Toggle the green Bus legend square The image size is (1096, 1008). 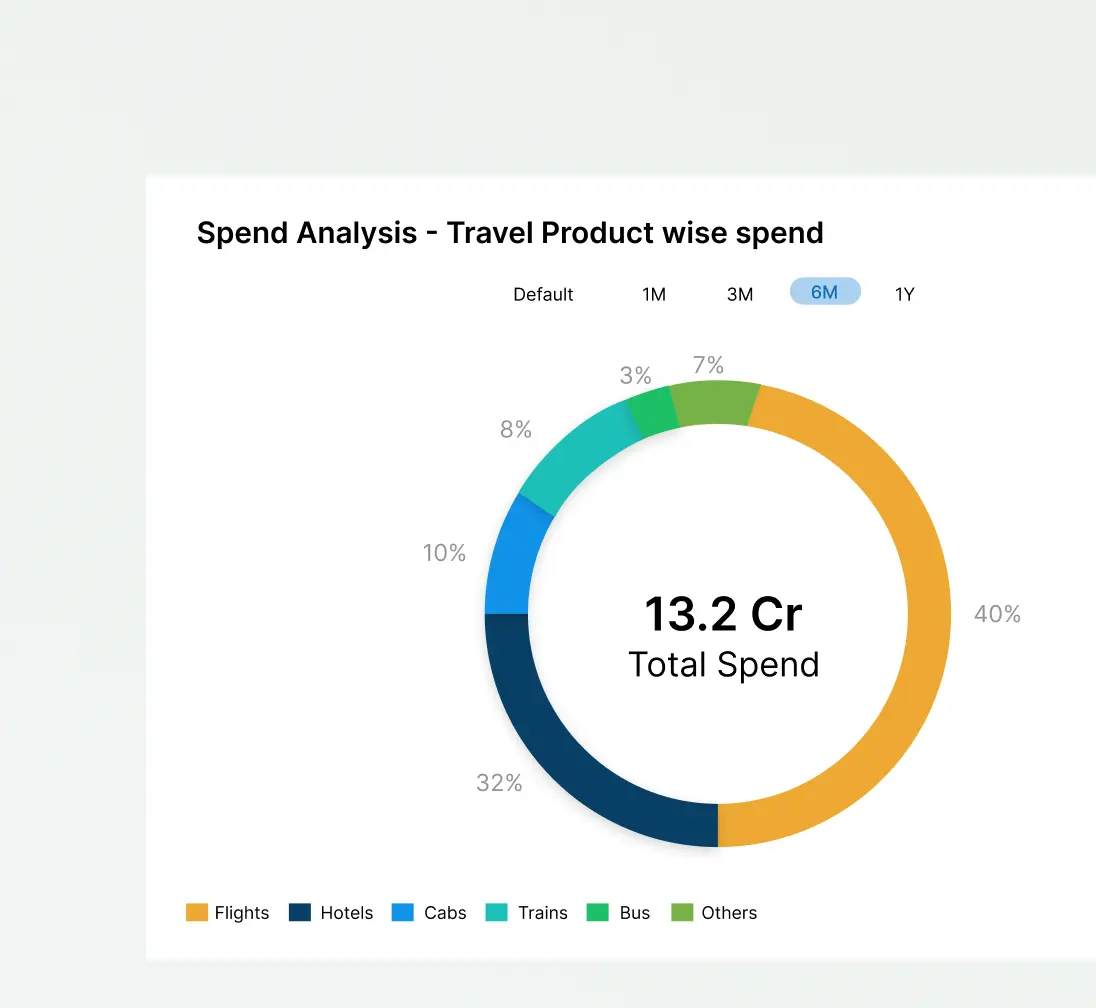pos(597,912)
